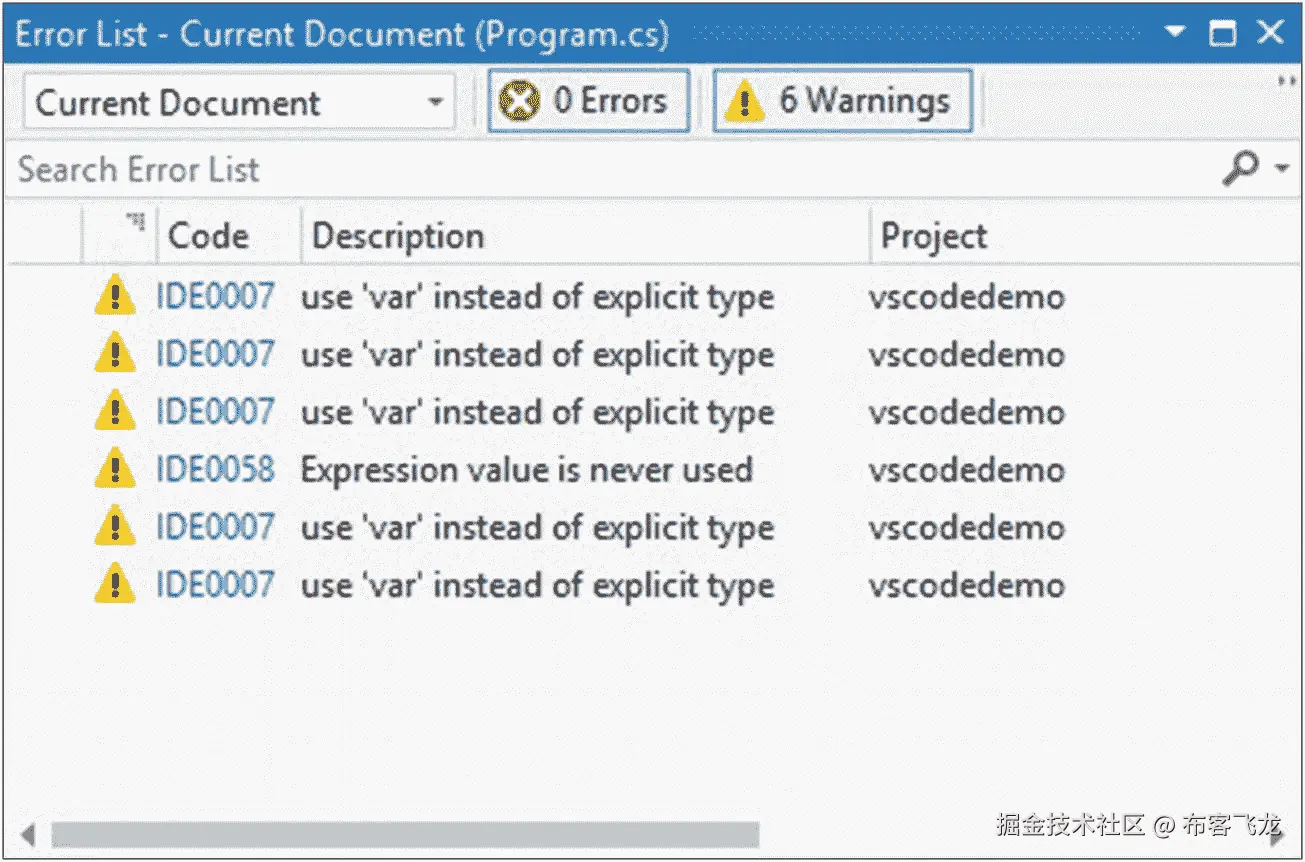The image size is (1305, 862).
Task: Sort by the Project column header
Action: 933,236
